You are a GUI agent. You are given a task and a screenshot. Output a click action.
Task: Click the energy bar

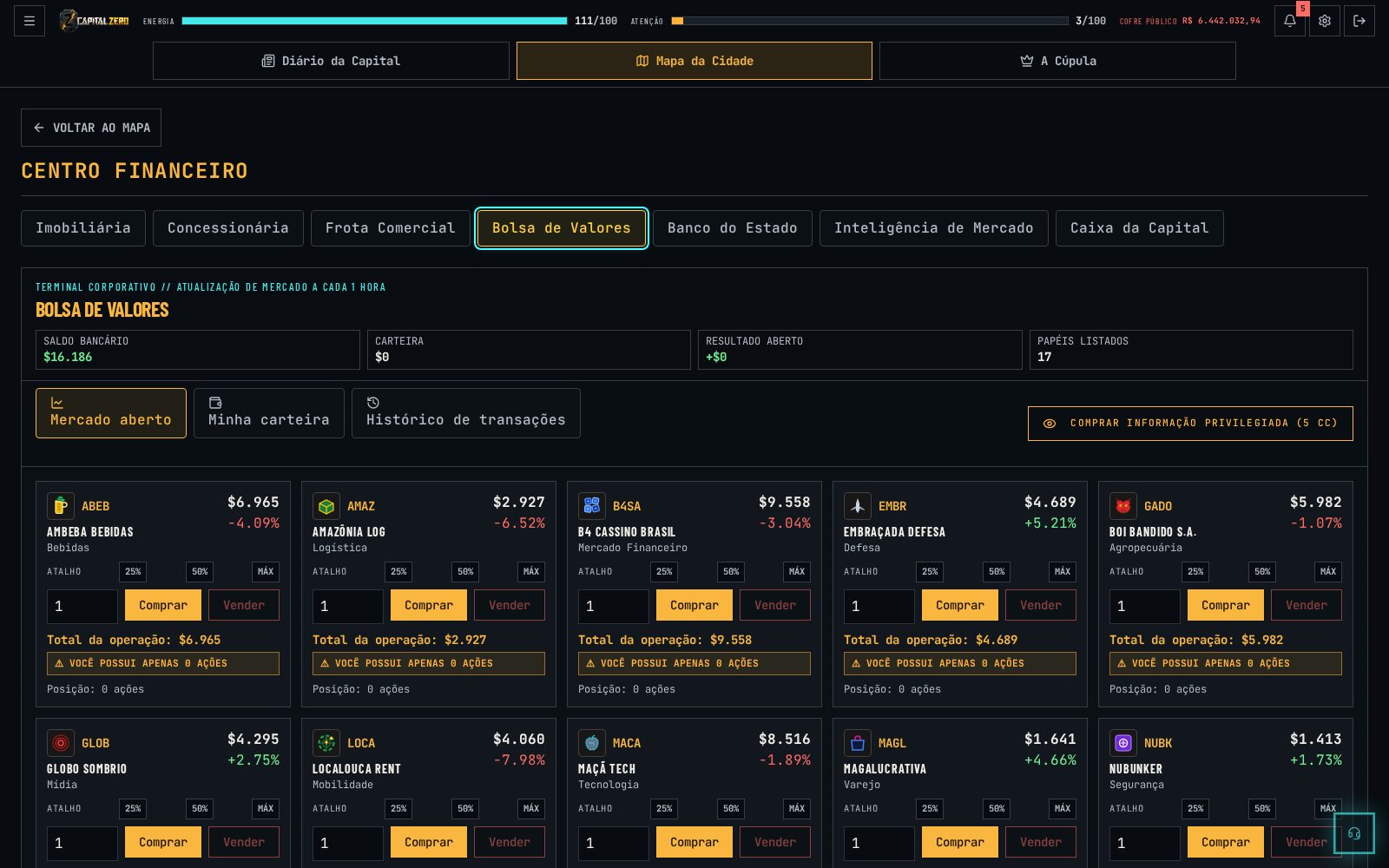click(x=374, y=21)
